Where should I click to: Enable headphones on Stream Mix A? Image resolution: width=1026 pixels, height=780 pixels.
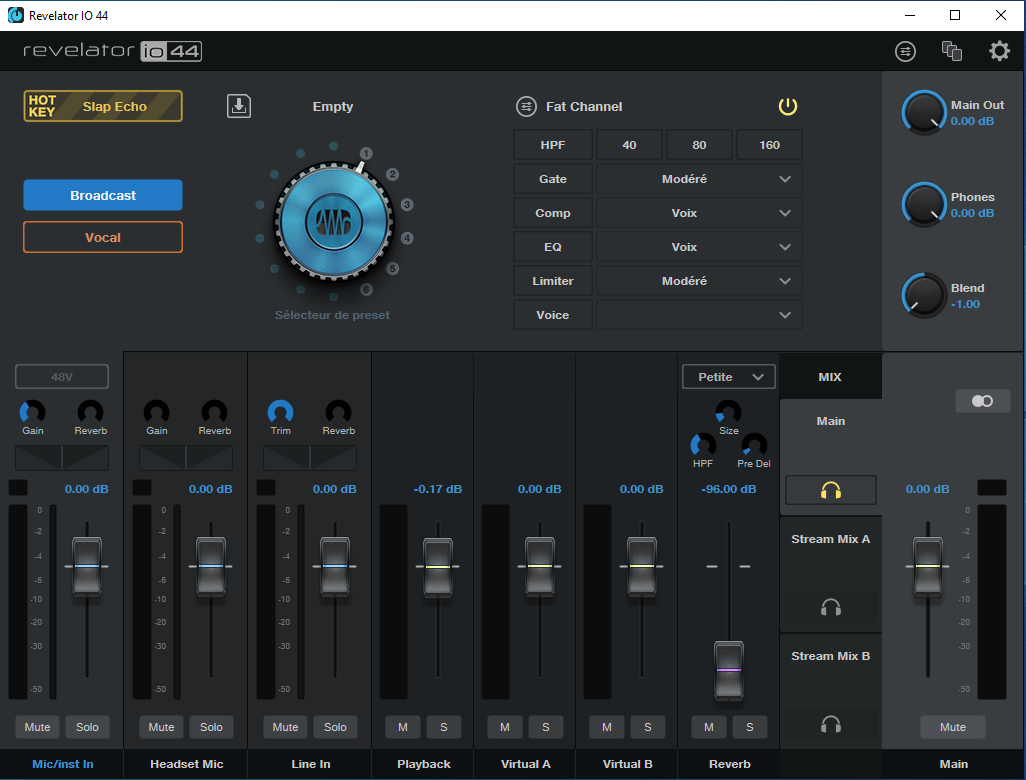(x=830, y=607)
